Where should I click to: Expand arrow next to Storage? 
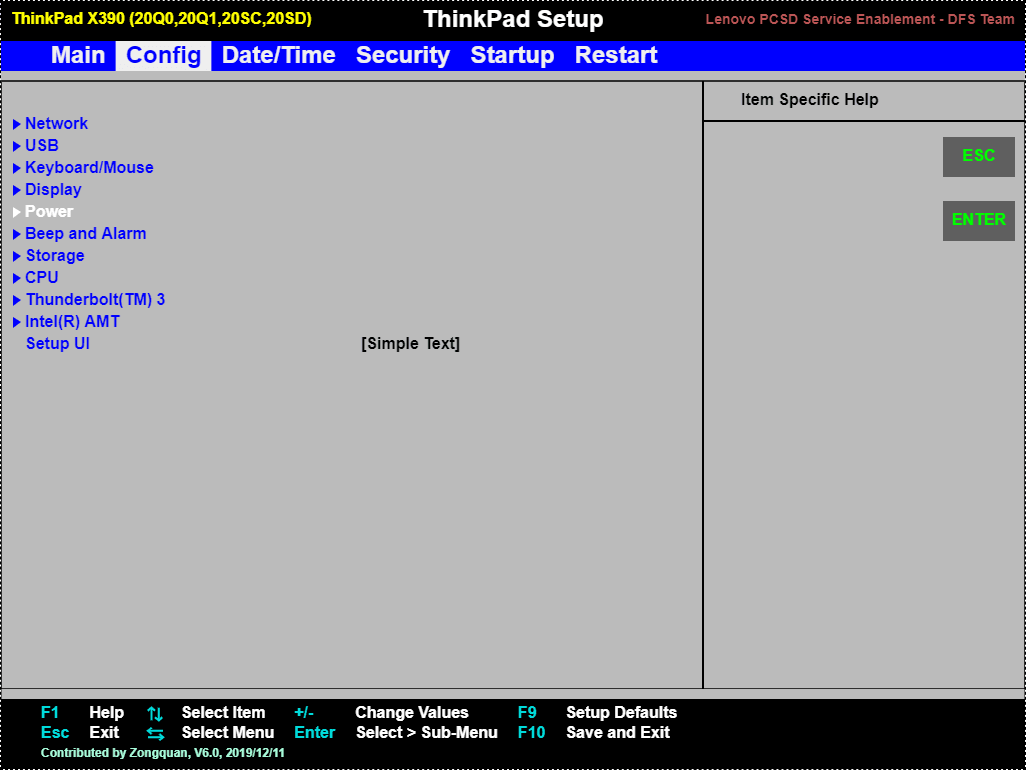point(17,256)
